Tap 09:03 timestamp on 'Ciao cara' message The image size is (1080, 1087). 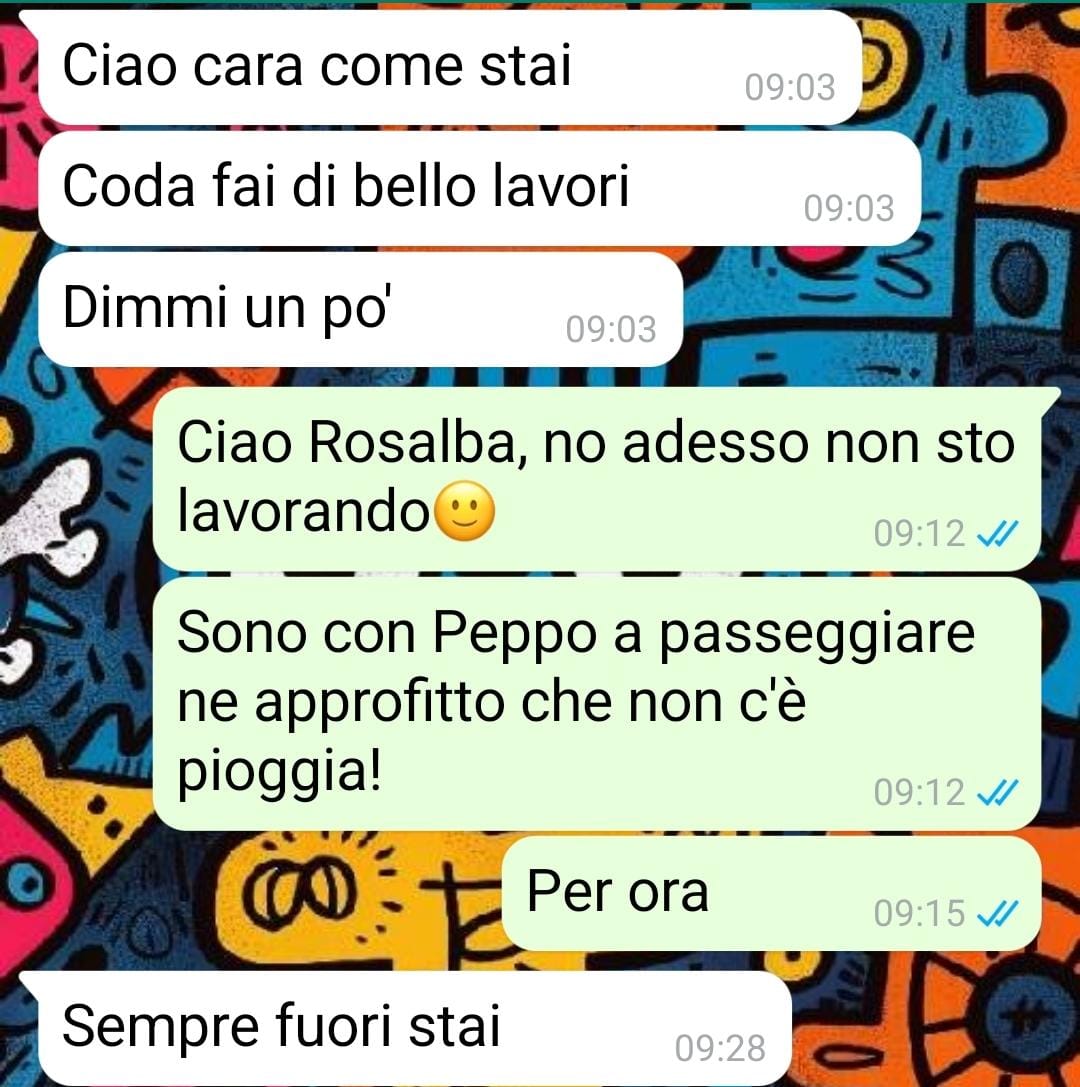tap(790, 88)
